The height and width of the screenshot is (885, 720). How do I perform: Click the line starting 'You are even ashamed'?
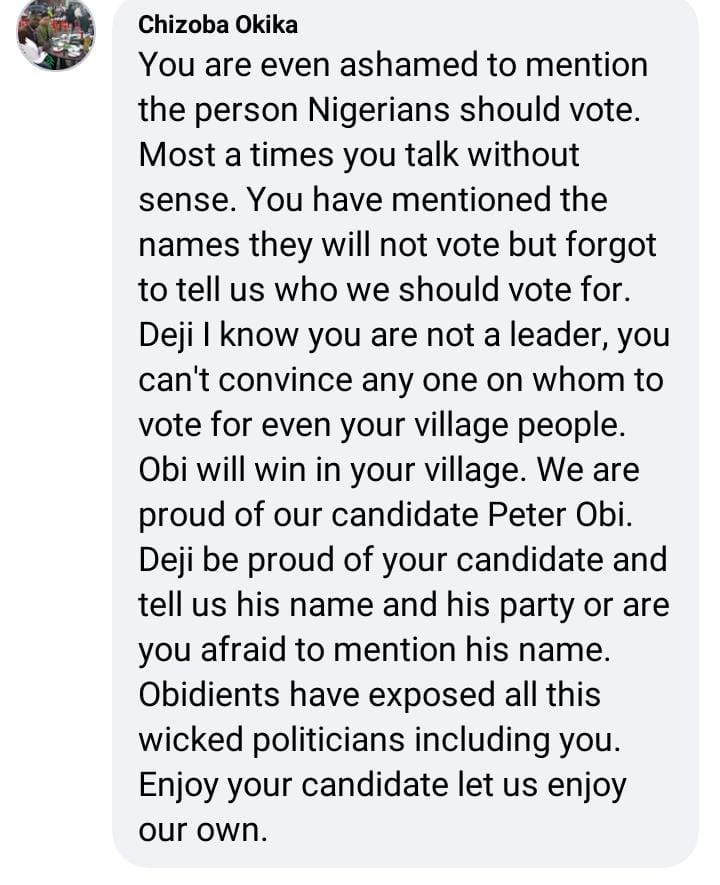[392, 65]
